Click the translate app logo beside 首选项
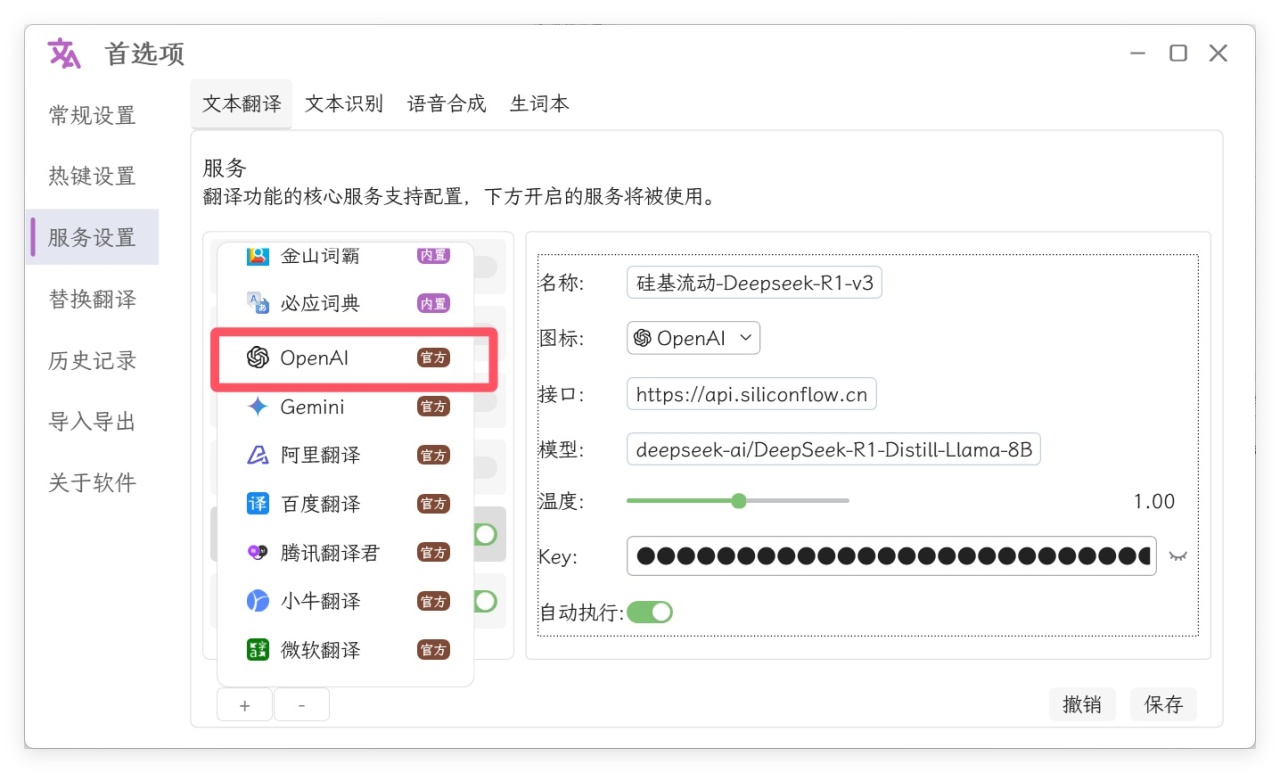The width and height of the screenshot is (1280, 773). (64, 53)
